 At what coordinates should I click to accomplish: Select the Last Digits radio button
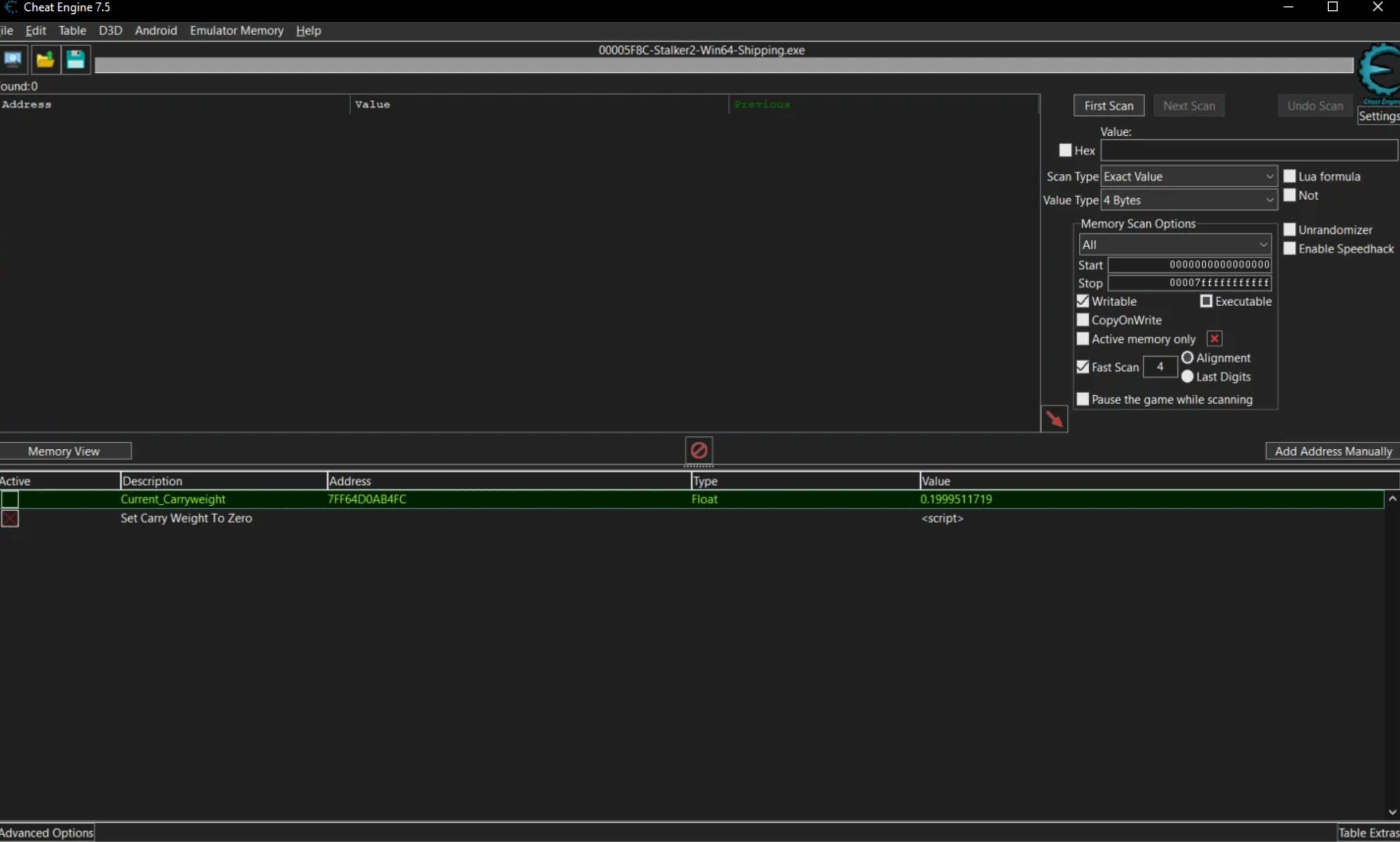point(1187,377)
